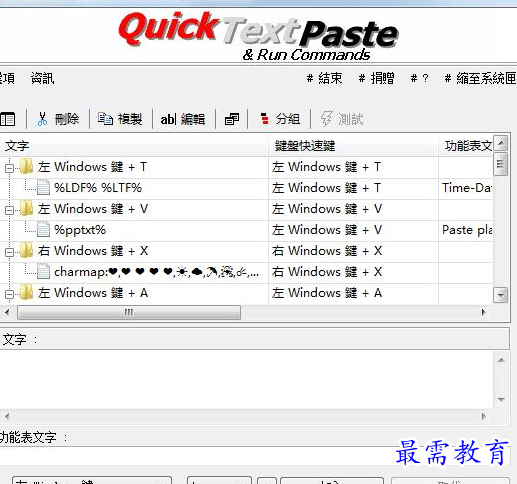517x484 pixels.
Task: Click the document icon beside %pptxt%
Action: 43,229
